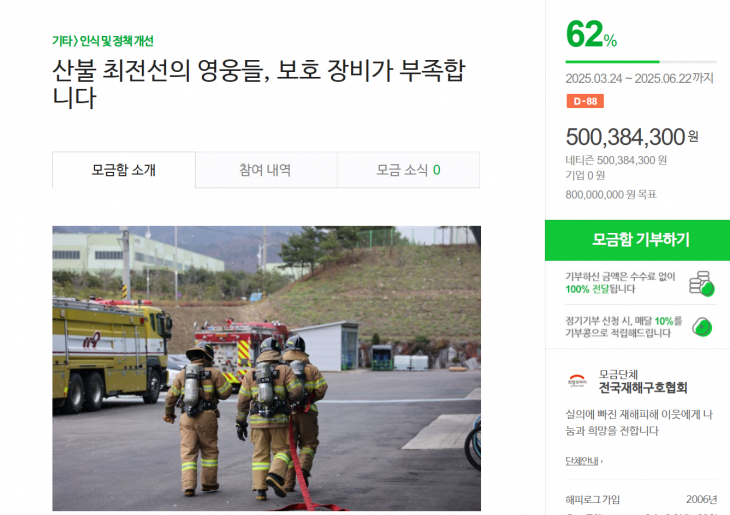
Task: Click the 기타 category breadcrumb
Action: click(x=62, y=41)
